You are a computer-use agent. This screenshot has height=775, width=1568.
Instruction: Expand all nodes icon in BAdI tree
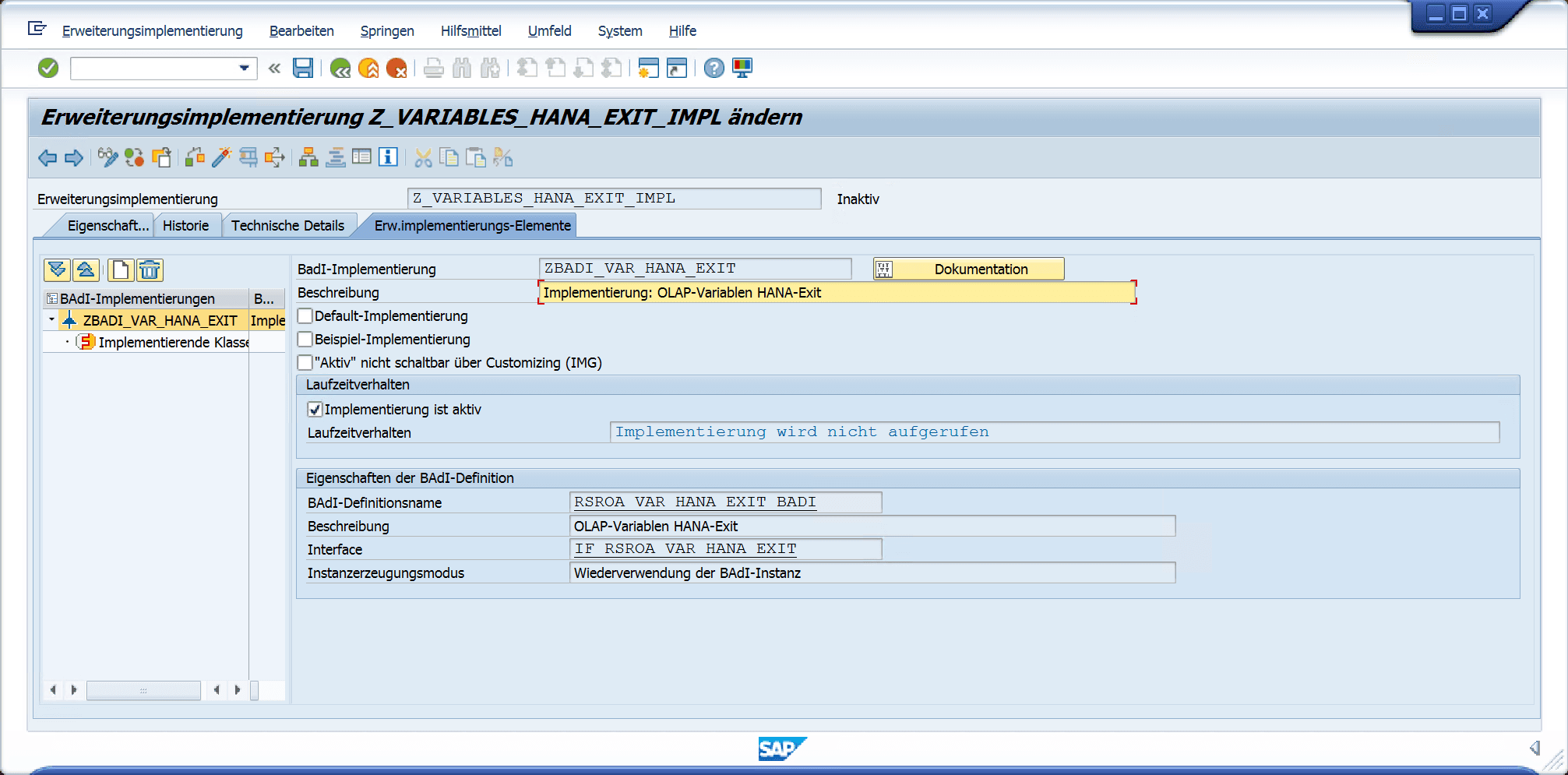(57, 270)
